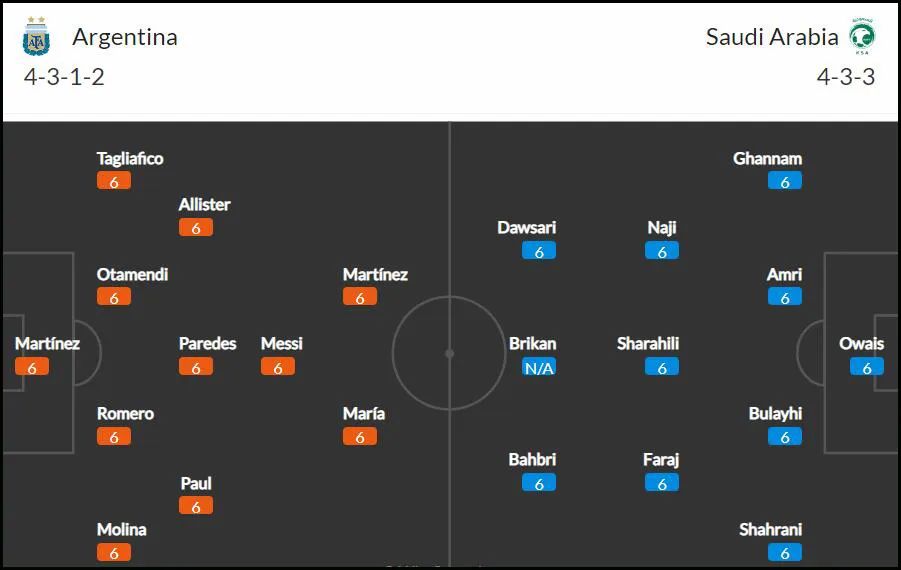This screenshot has height=570, width=901.
Task: Select the Saudi Arabia 4-3-3 formation text
Action: [846, 77]
